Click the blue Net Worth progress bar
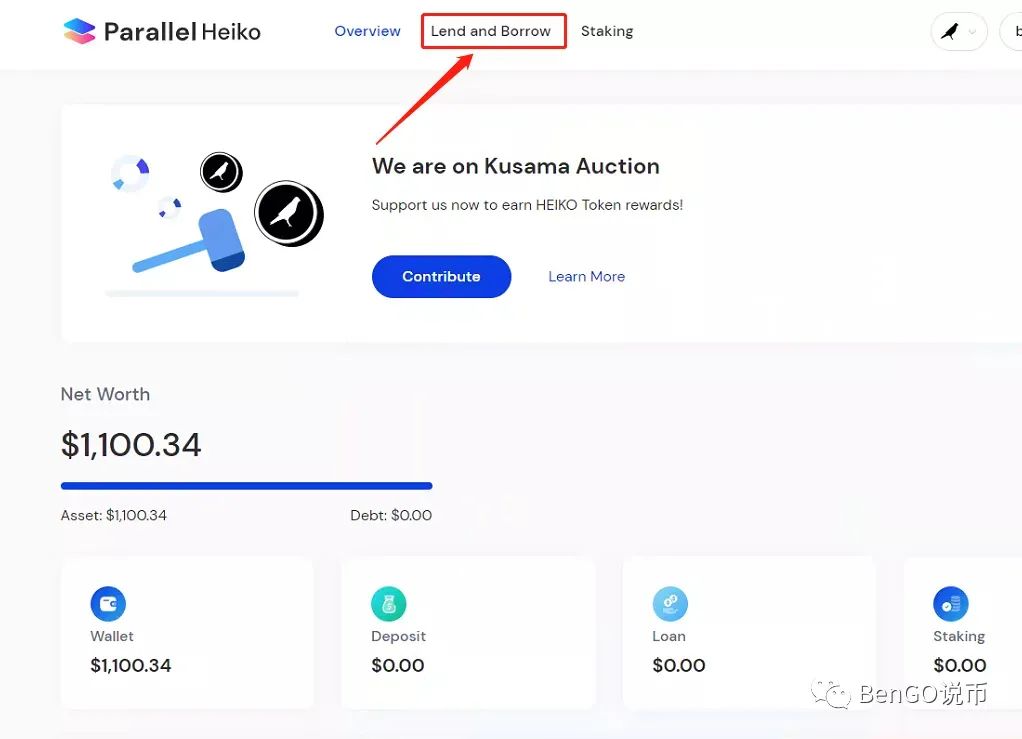The image size is (1022, 739). [x=246, y=485]
